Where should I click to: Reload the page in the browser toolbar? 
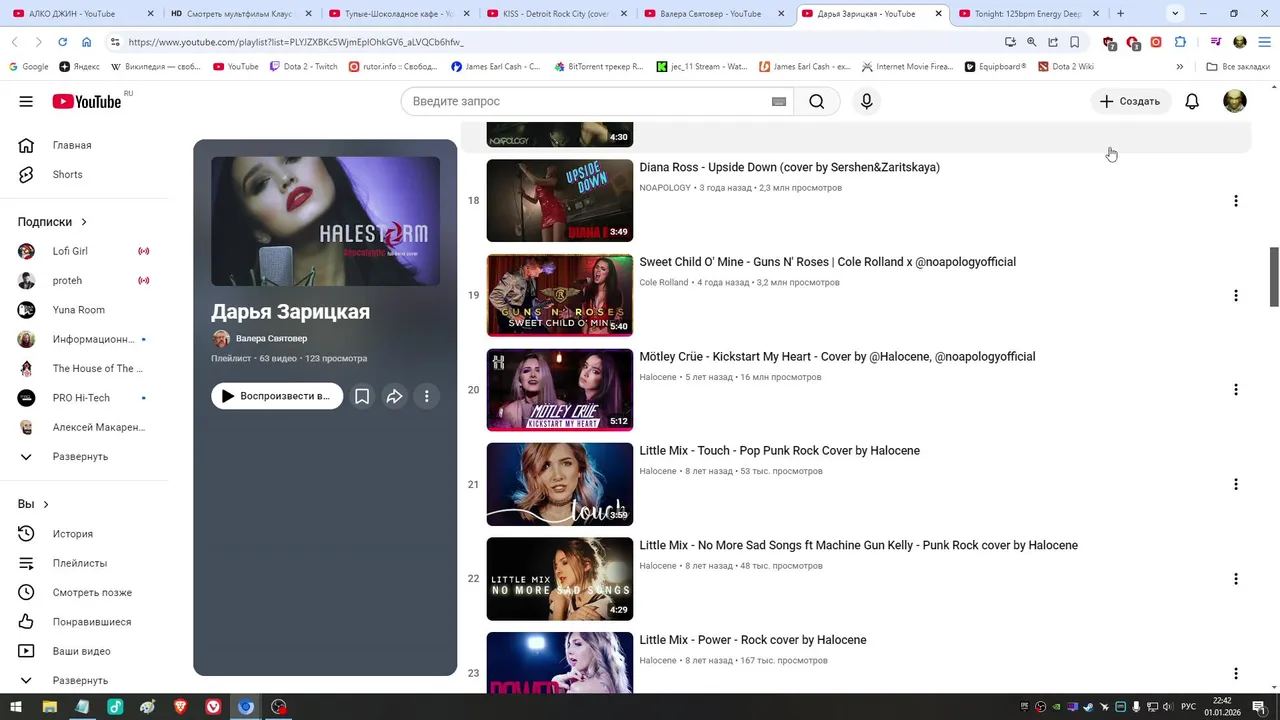tap(62, 42)
